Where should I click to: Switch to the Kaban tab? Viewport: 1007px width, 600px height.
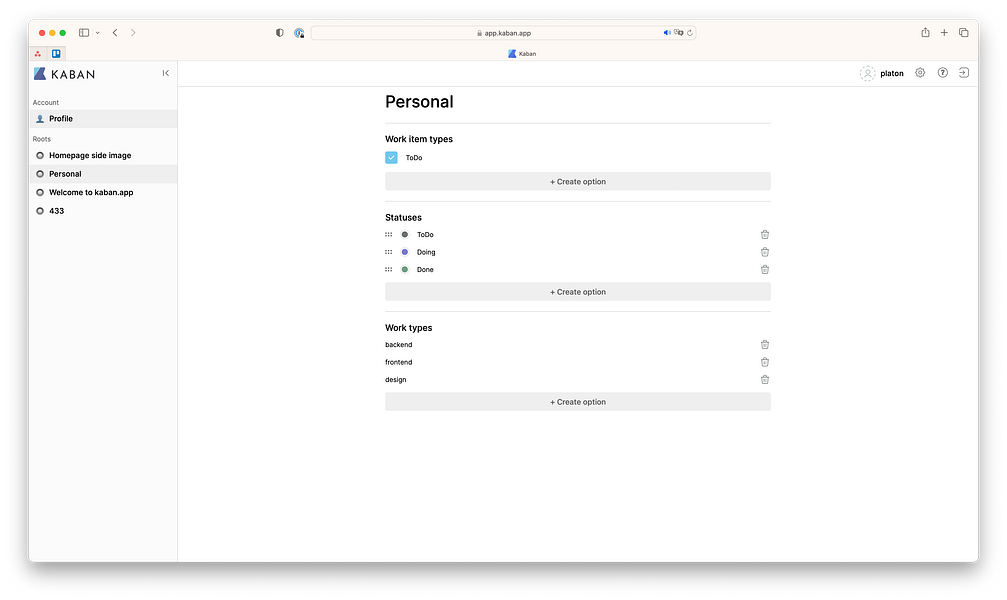pos(521,54)
